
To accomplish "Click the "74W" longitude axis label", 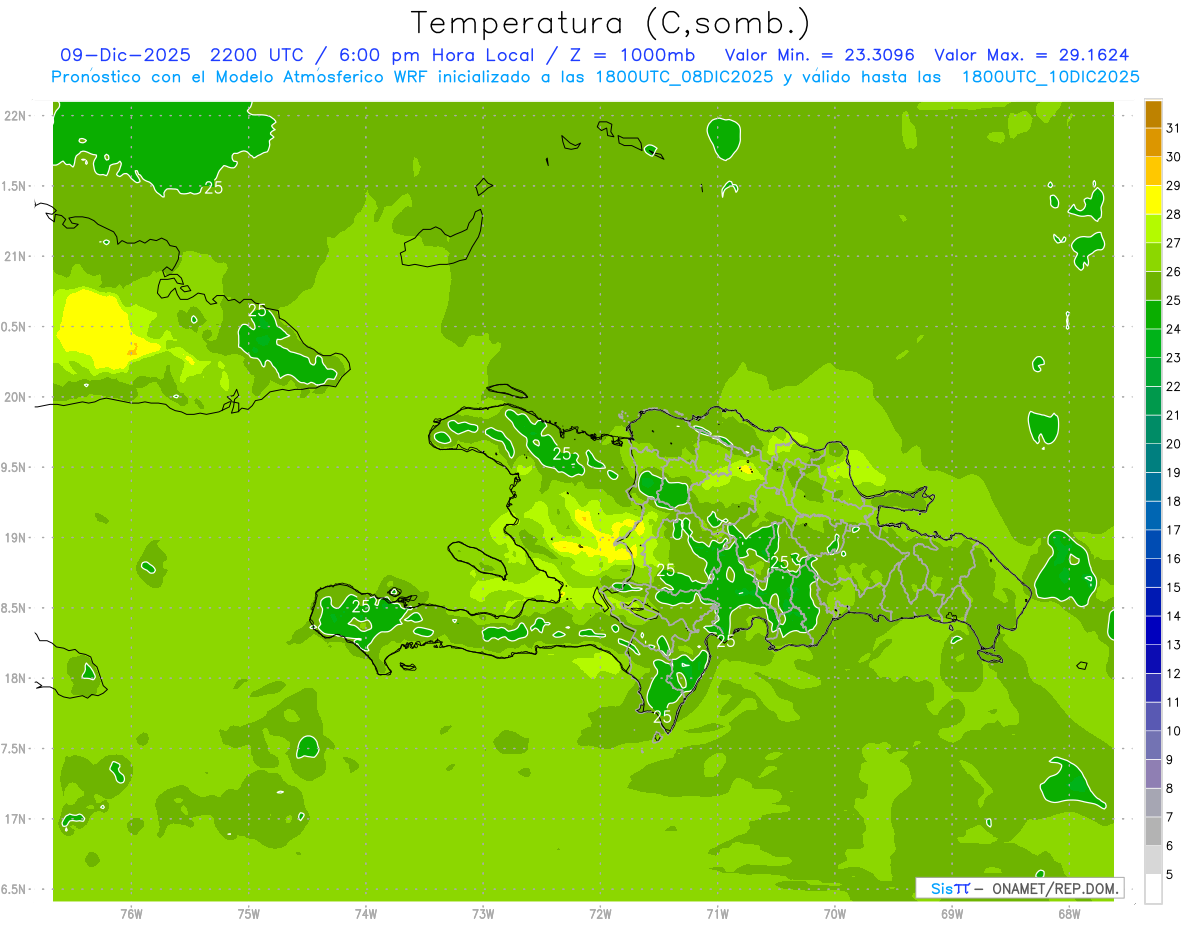I will 366,914.
